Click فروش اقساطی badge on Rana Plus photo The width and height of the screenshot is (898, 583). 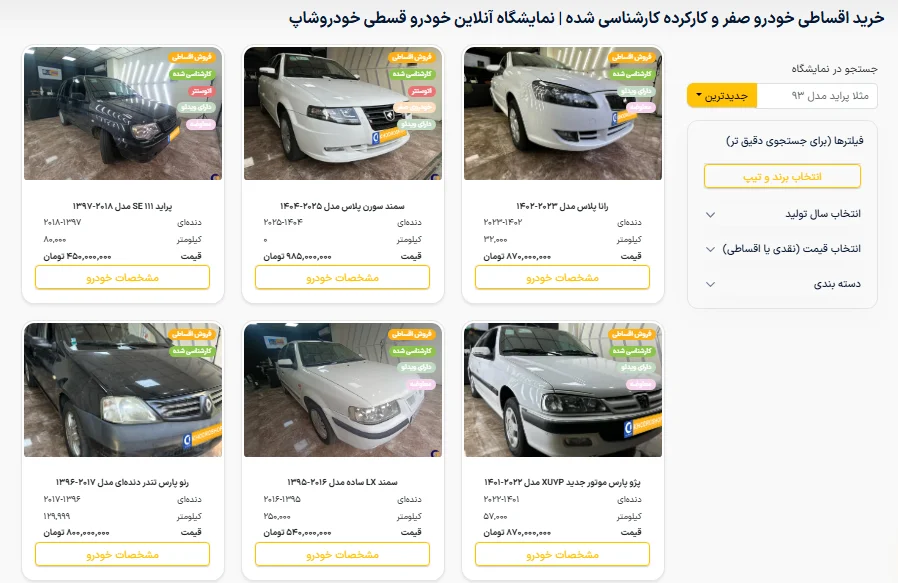pyautogui.click(x=632, y=57)
